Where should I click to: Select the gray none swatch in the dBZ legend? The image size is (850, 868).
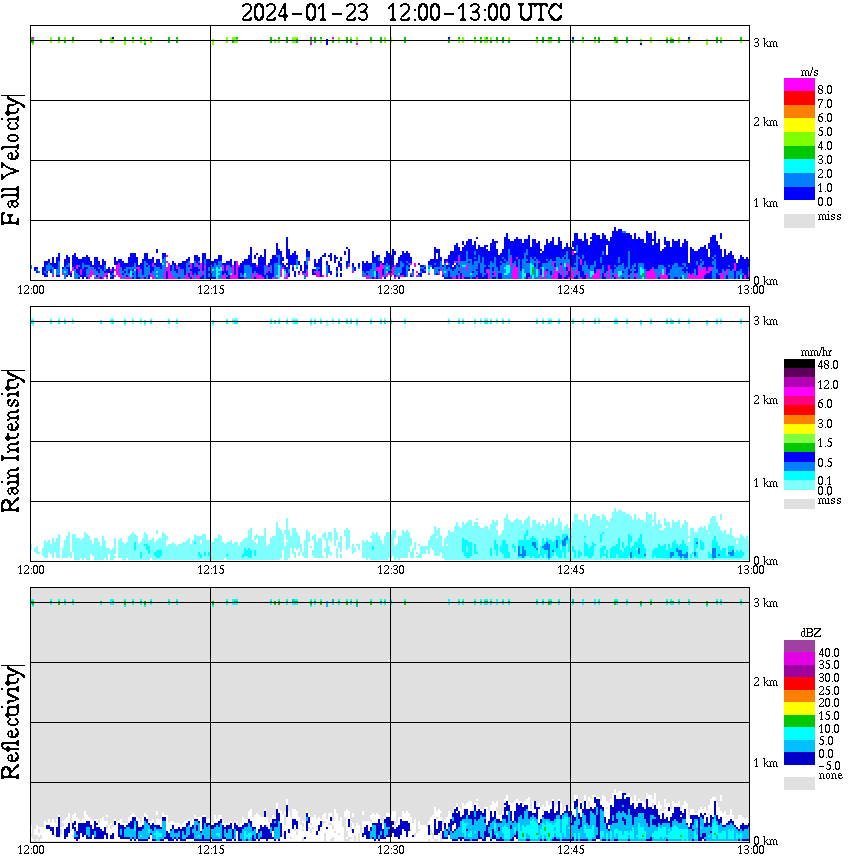click(x=799, y=783)
